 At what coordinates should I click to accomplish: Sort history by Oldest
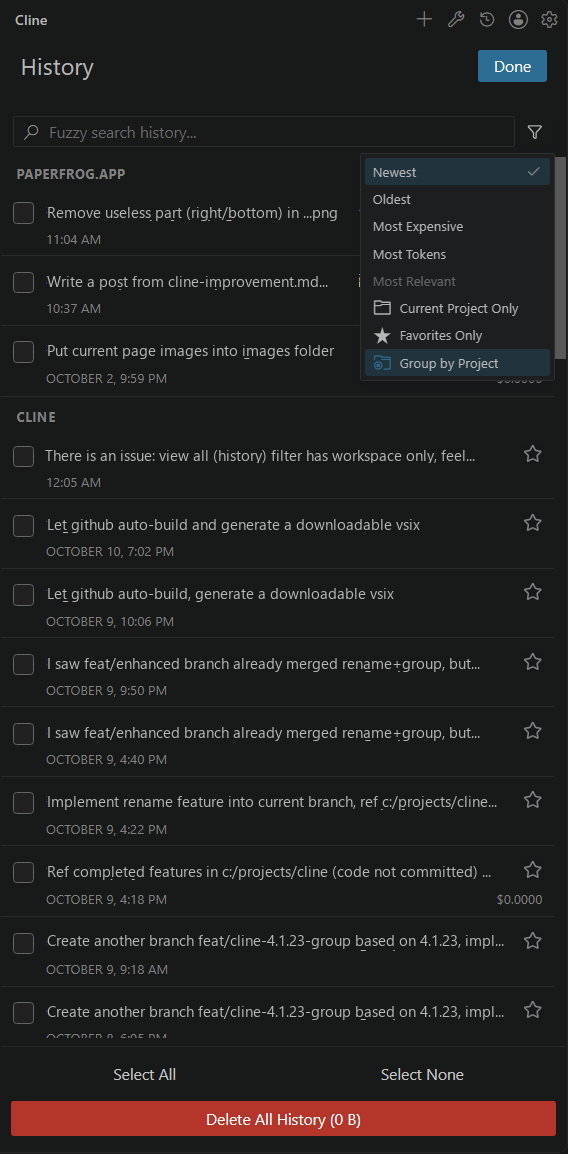457,199
